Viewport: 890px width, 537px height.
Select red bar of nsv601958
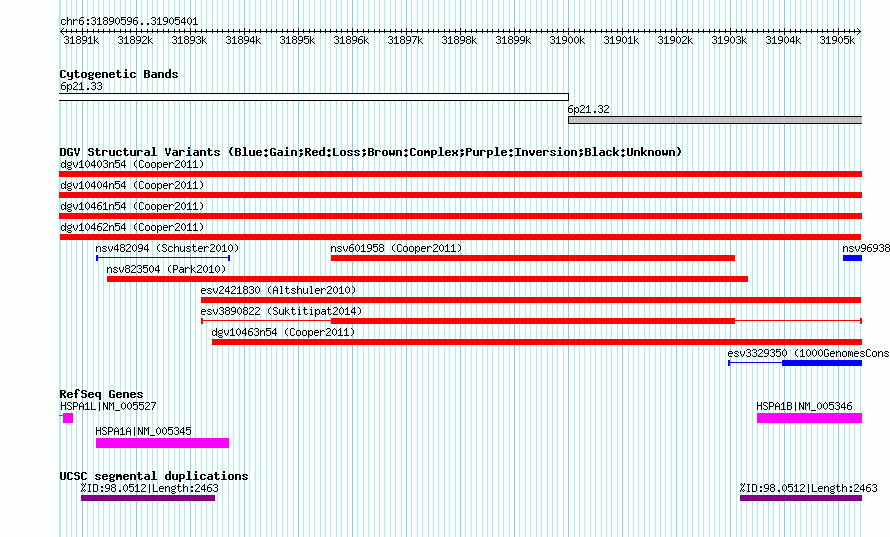click(533, 258)
